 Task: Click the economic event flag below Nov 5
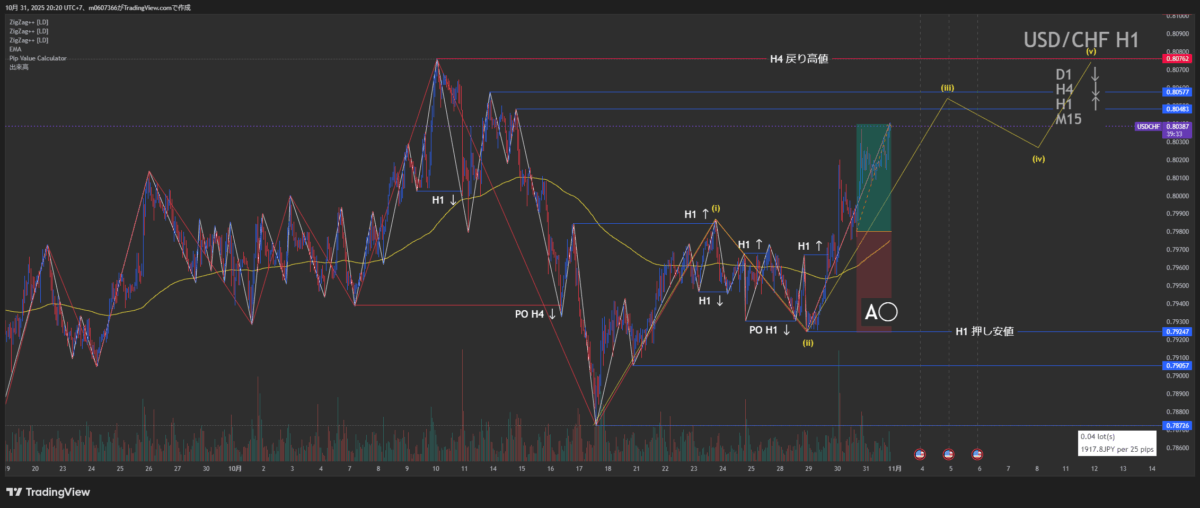tap(948, 454)
